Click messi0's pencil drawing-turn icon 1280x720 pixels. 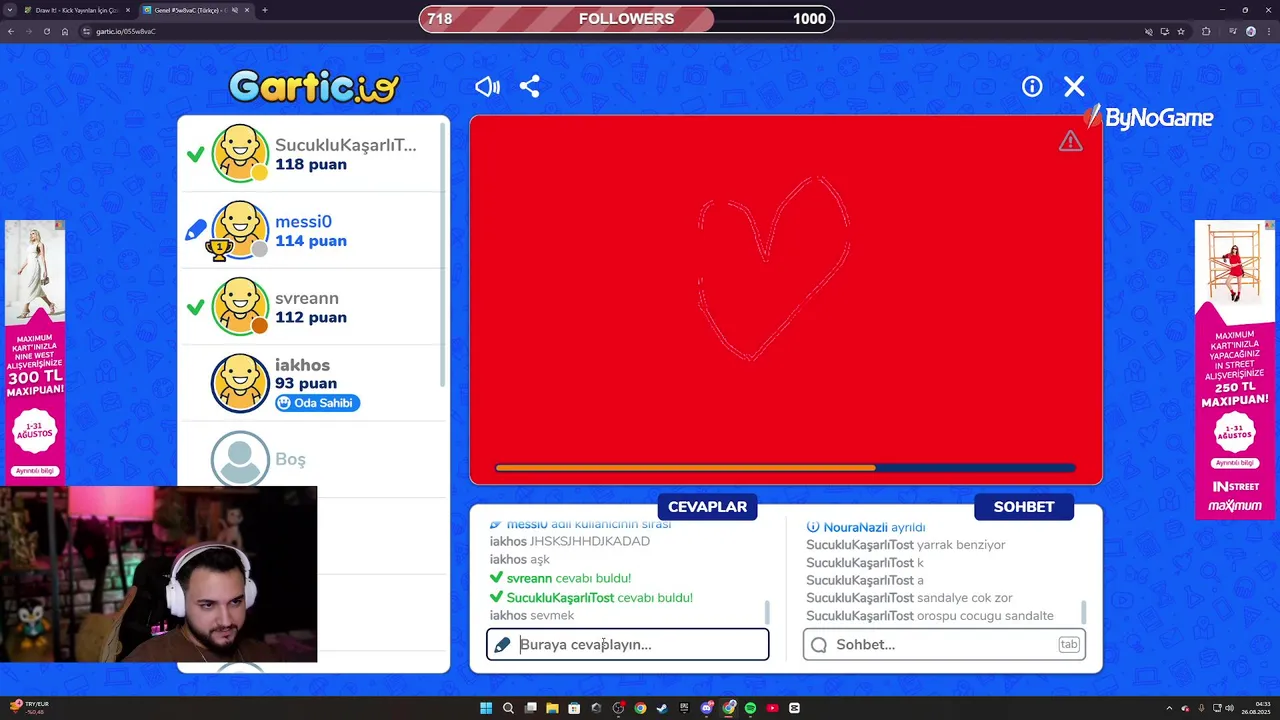[x=196, y=230]
